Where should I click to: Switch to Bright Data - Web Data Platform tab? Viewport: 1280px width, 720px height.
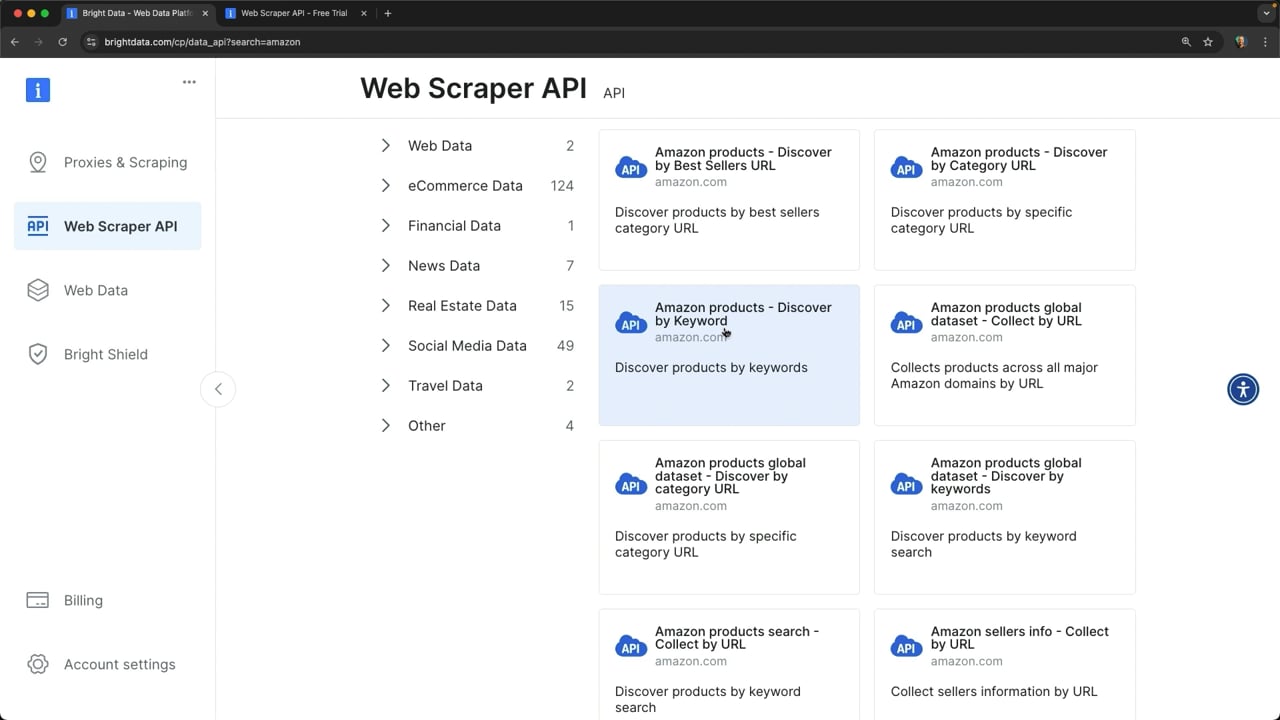click(x=137, y=13)
